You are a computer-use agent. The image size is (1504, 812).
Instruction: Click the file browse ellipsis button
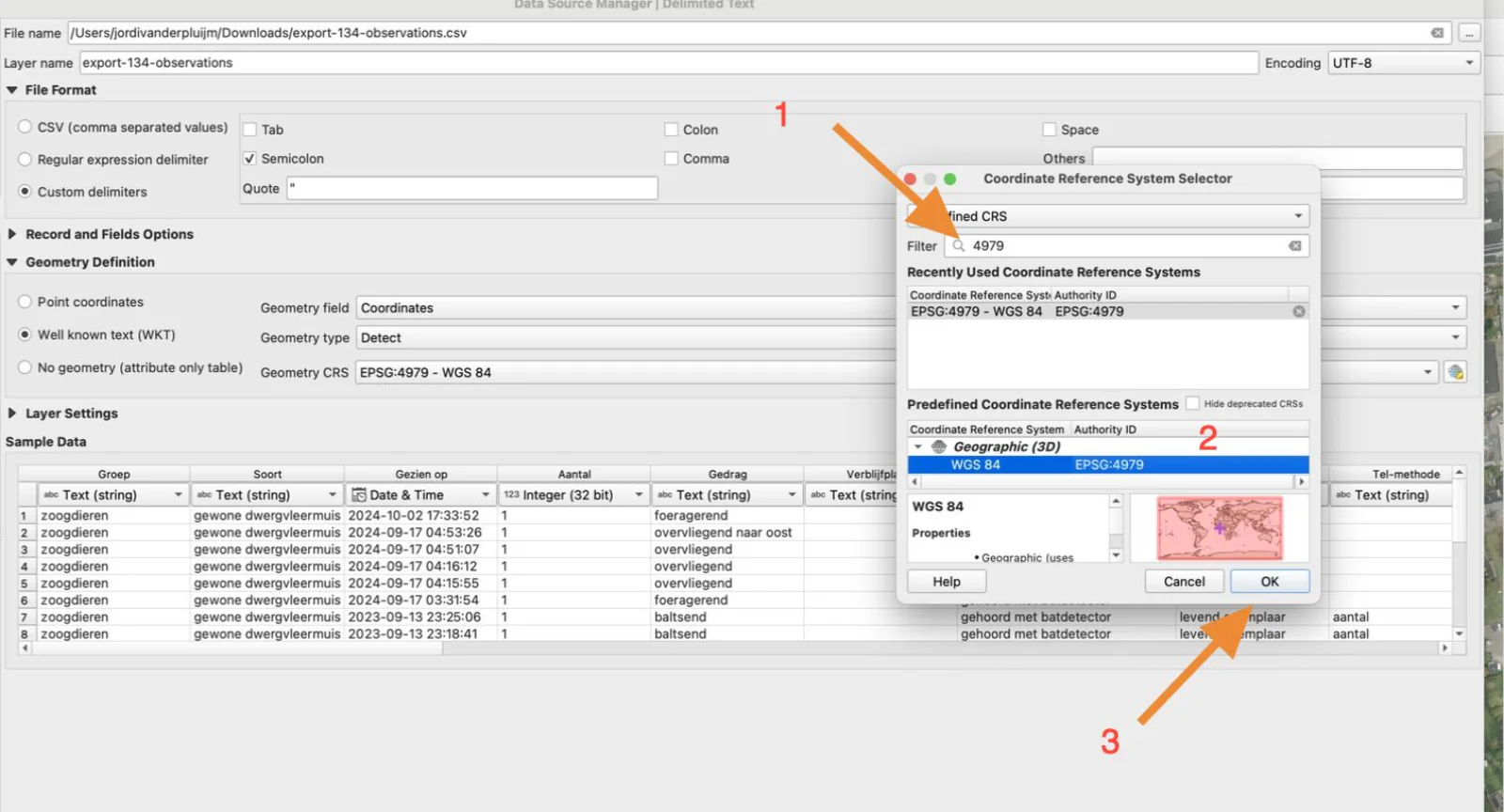tap(1468, 33)
